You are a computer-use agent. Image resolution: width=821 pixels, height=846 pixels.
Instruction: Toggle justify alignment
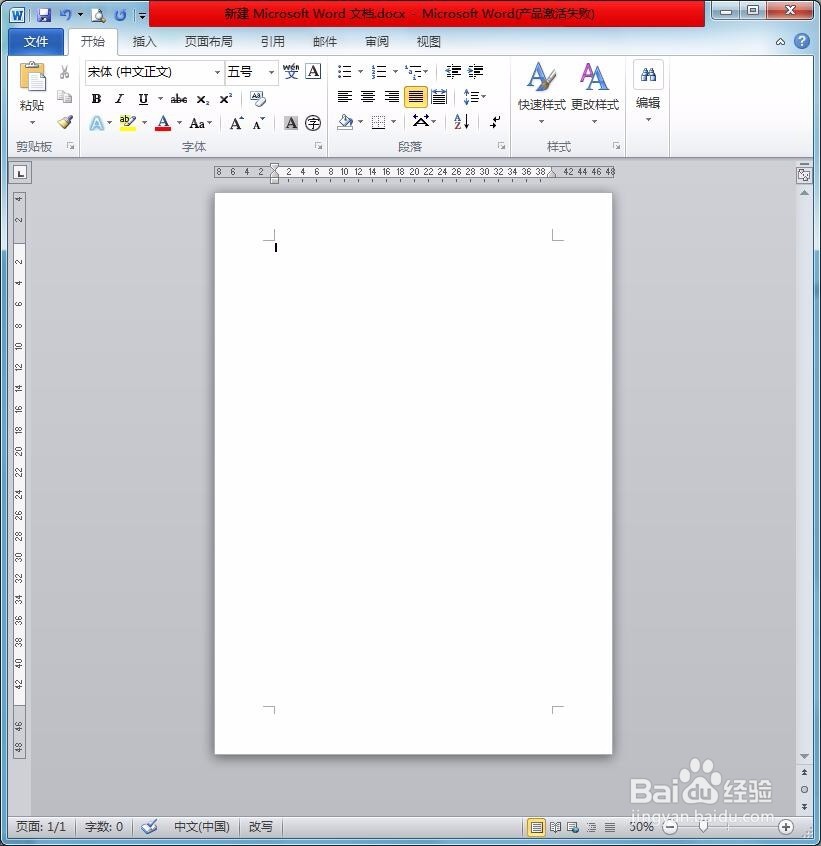tap(415, 97)
